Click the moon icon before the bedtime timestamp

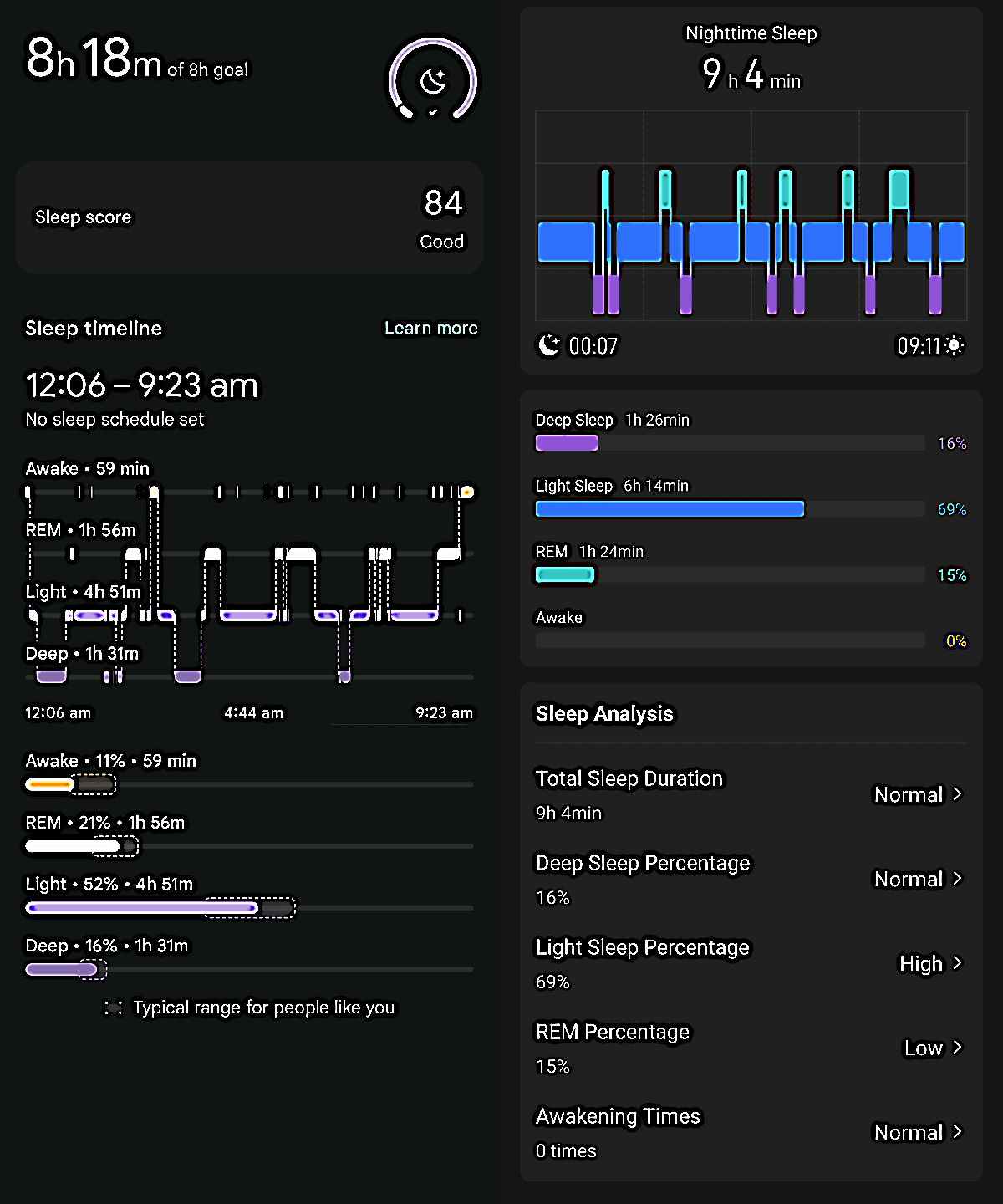(547, 345)
